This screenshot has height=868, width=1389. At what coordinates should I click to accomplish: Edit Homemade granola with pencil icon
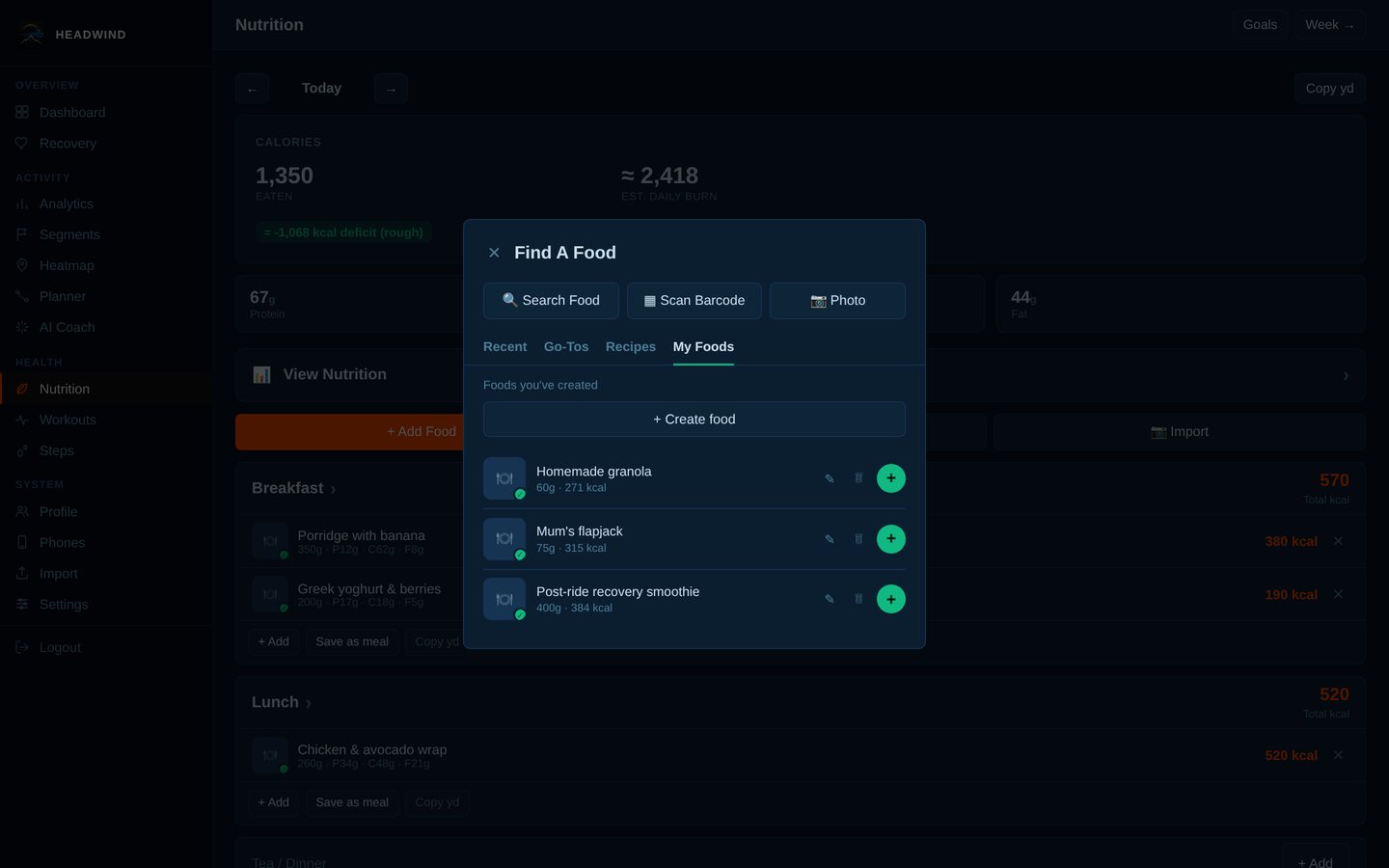(x=830, y=478)
